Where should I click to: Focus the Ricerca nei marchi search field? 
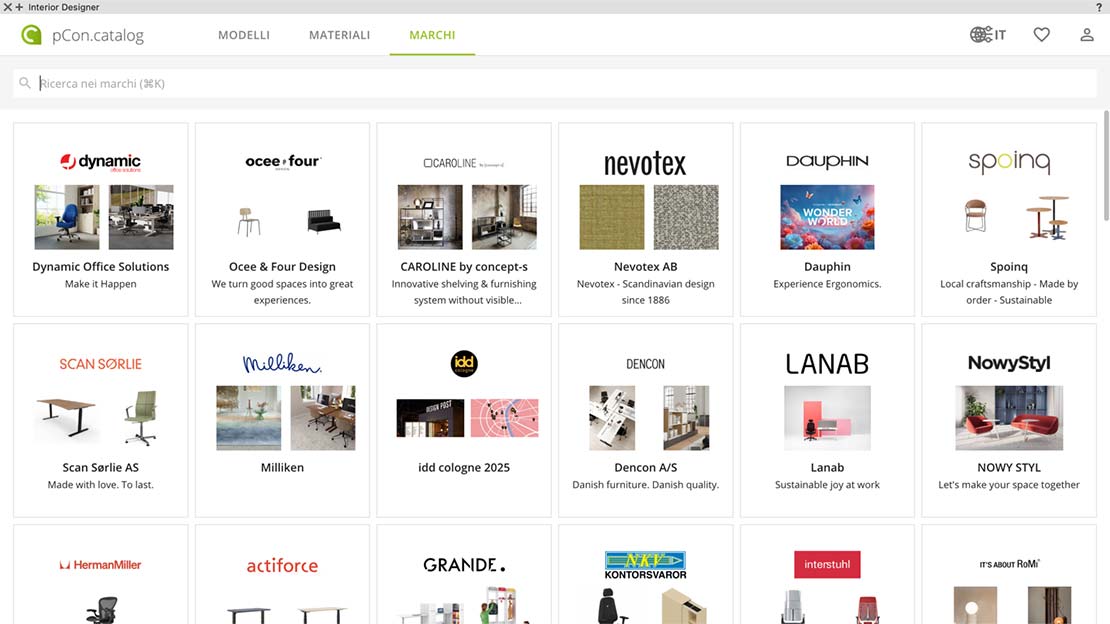560,84
